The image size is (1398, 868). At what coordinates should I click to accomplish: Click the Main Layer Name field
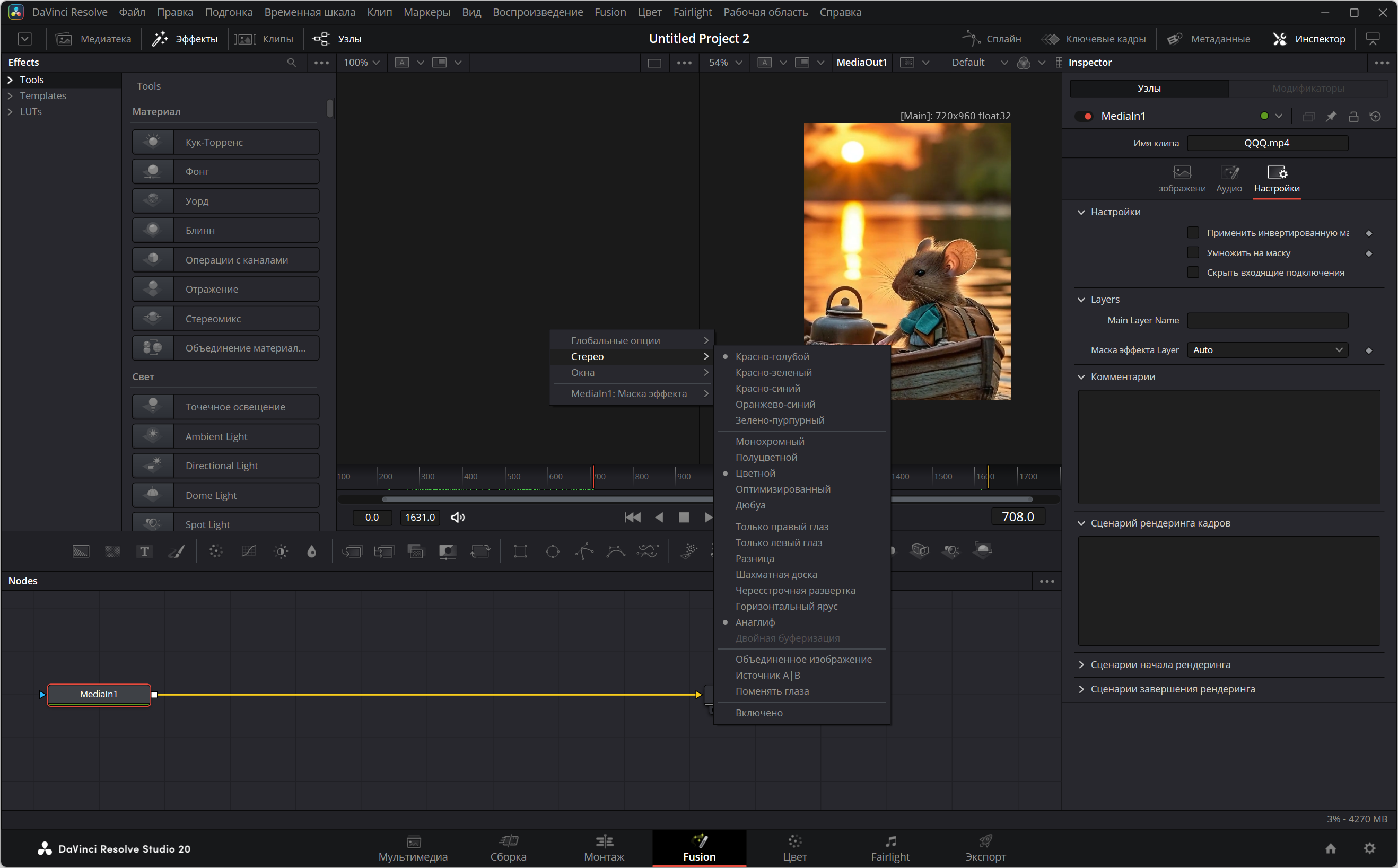[1267, 320]
